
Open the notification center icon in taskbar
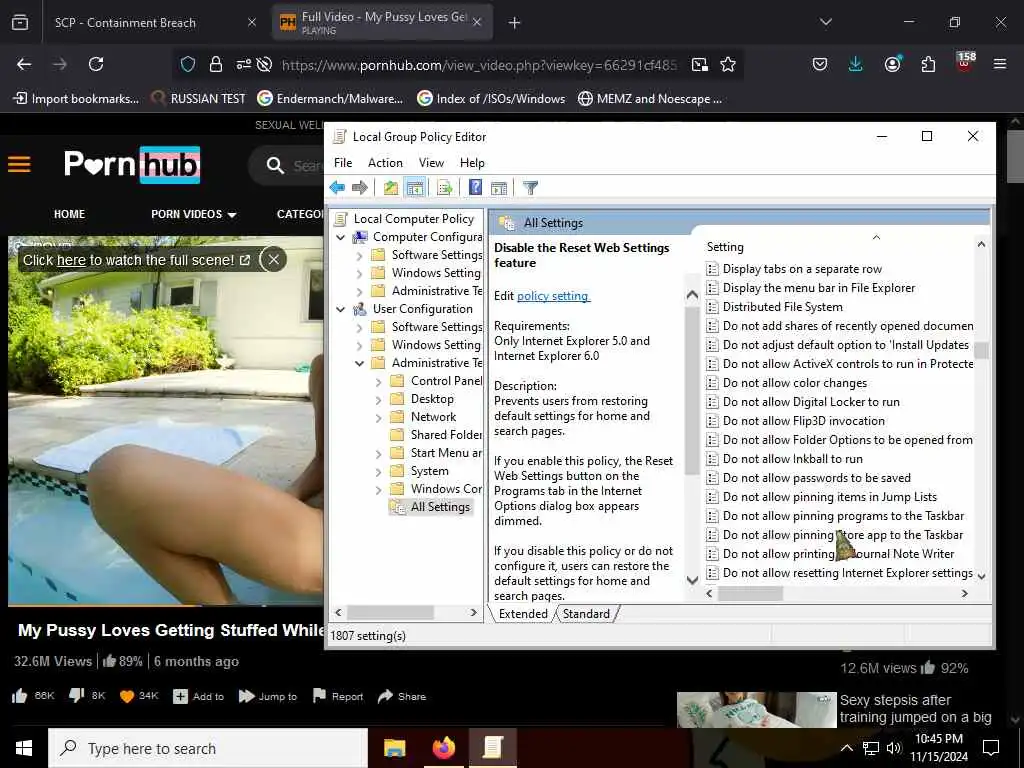click(x=991, y=748)
